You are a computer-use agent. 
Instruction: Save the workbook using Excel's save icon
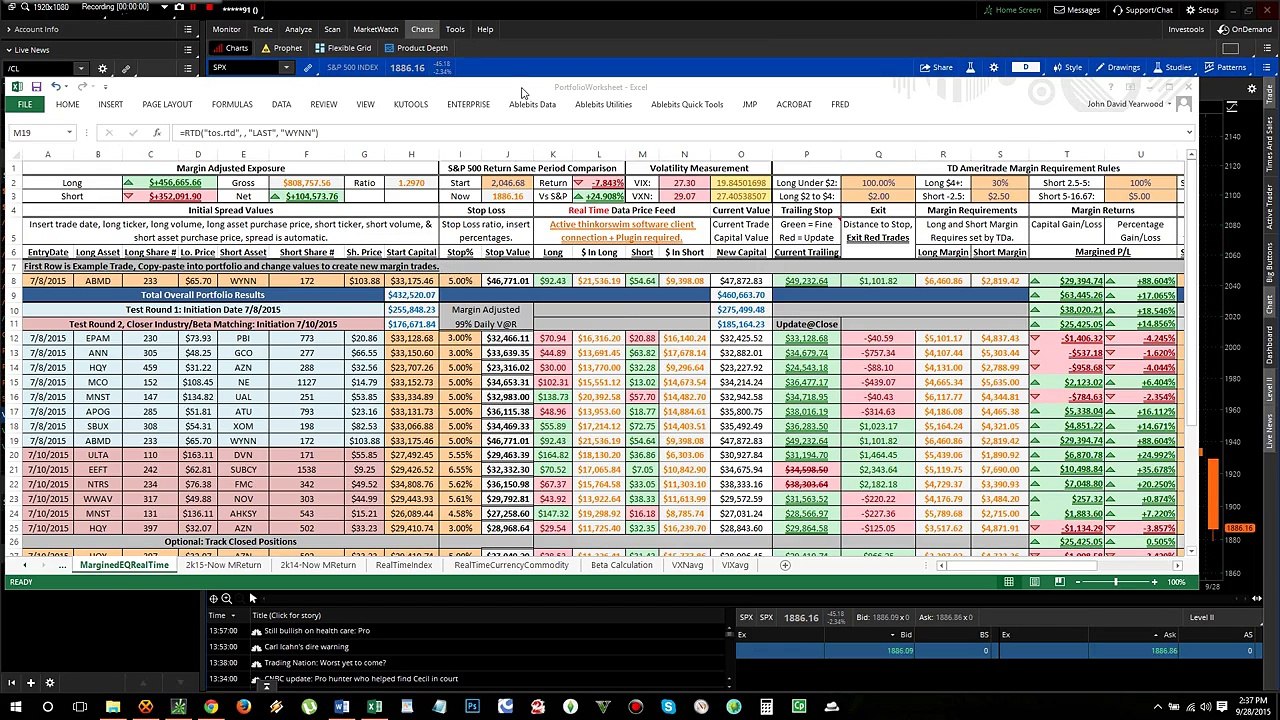[36, 87]
